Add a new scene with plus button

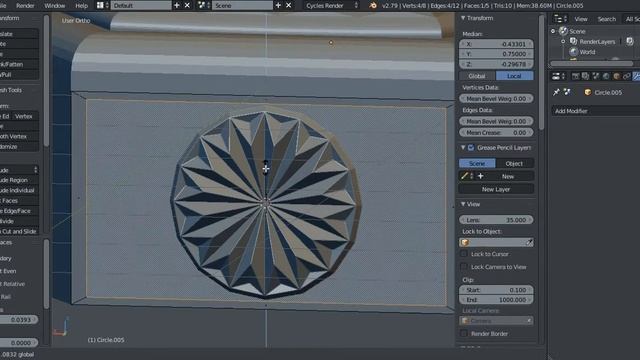click(278, 5)
